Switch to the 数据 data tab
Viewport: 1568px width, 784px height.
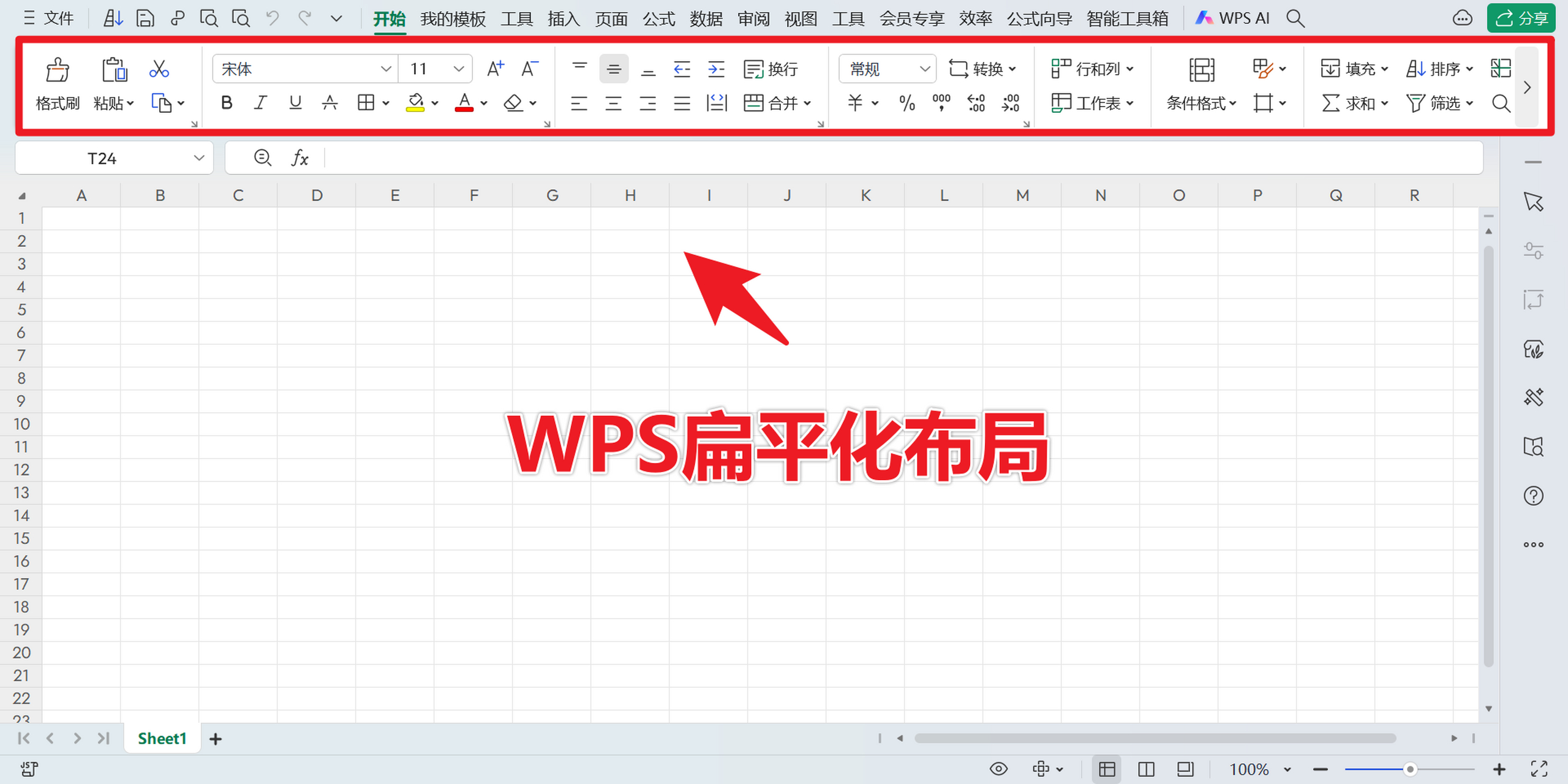(x=706, y=19)
